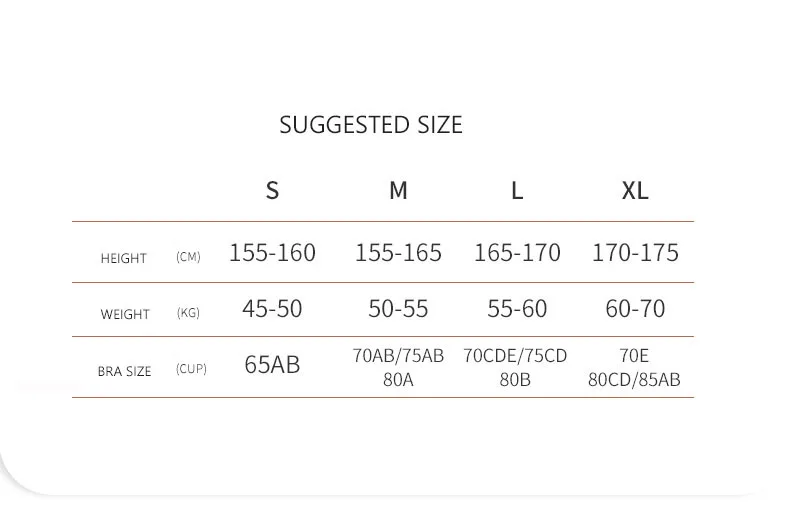The height and width of the screenshot is (529, 790).
Task: Click the 170-175 height value
Action: tap(635, 253)
